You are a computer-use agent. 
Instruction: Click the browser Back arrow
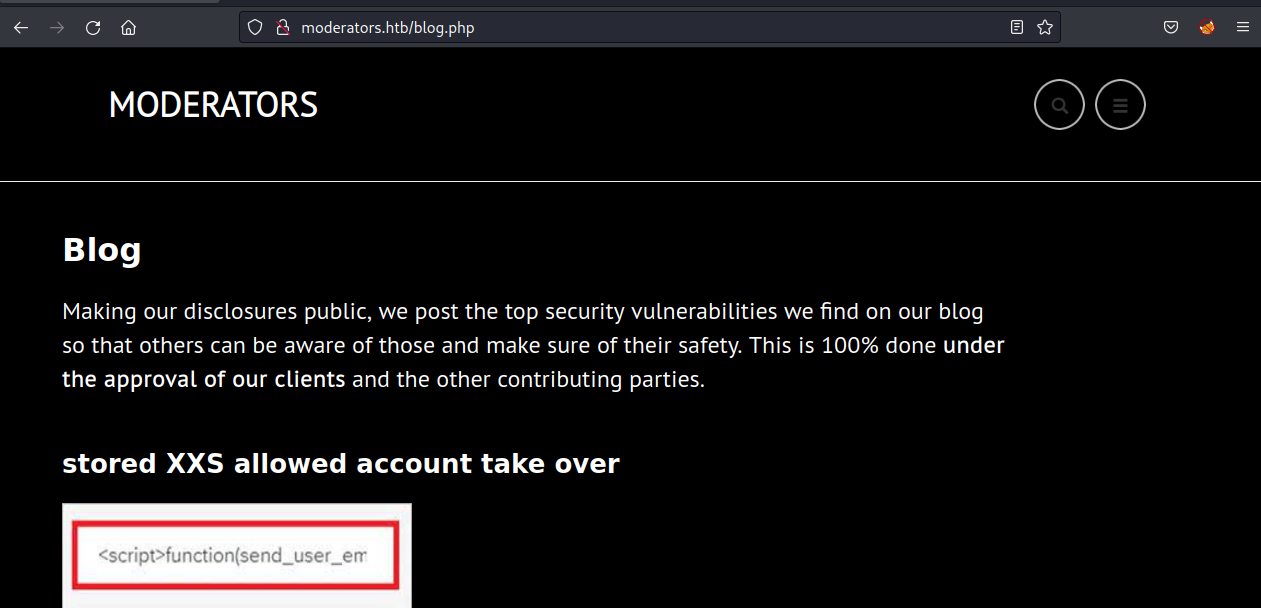tap(21, 28)
